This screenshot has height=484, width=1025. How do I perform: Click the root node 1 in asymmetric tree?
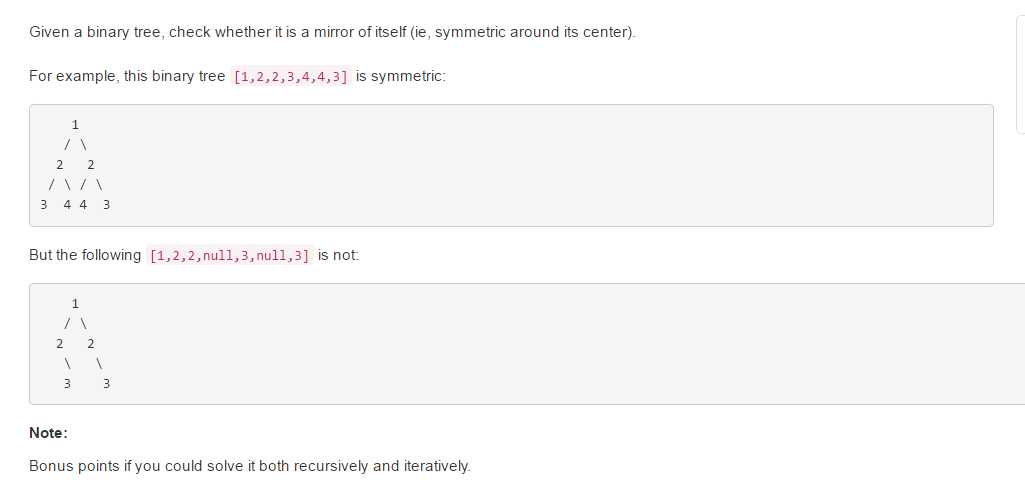[x=75, y=303]
